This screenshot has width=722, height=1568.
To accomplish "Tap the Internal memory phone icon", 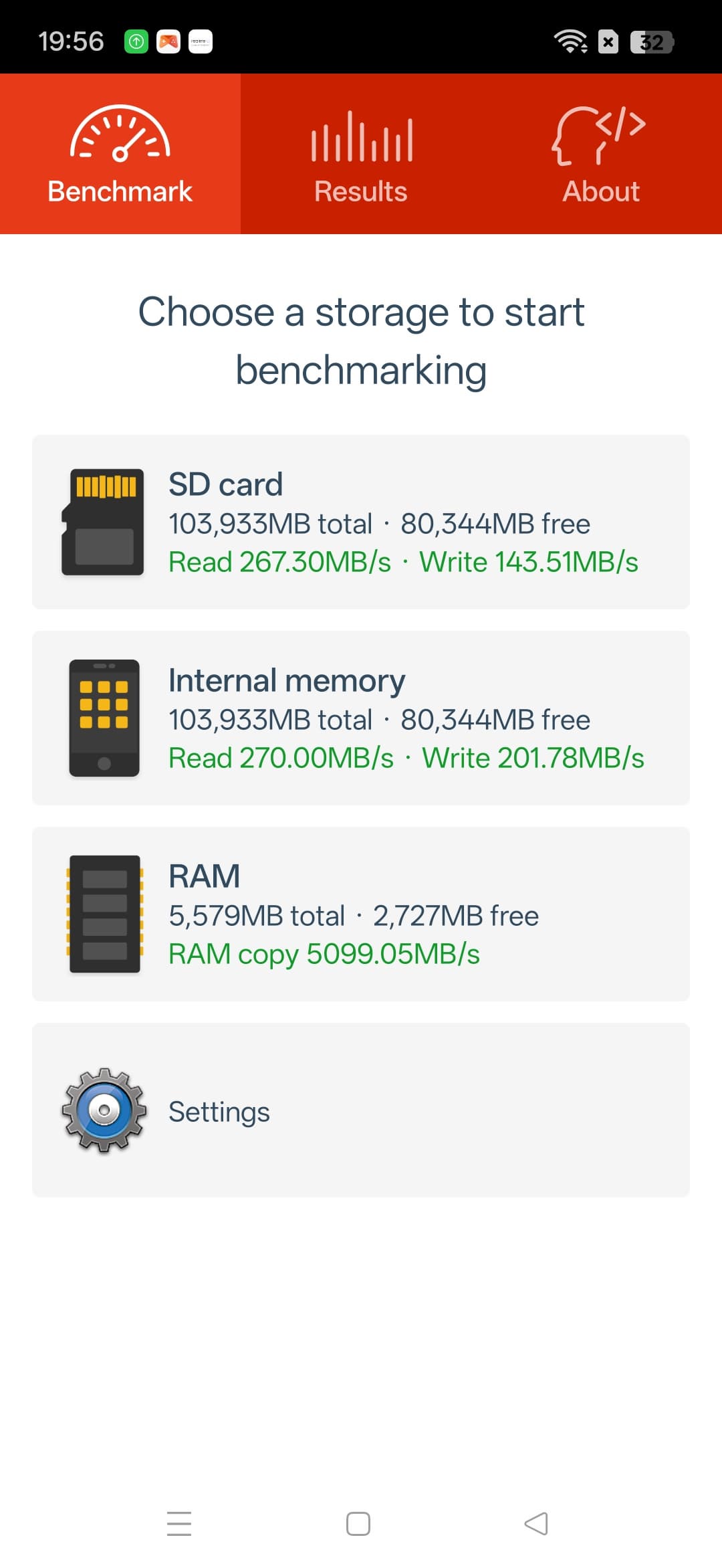I will (x=104, y=718).
